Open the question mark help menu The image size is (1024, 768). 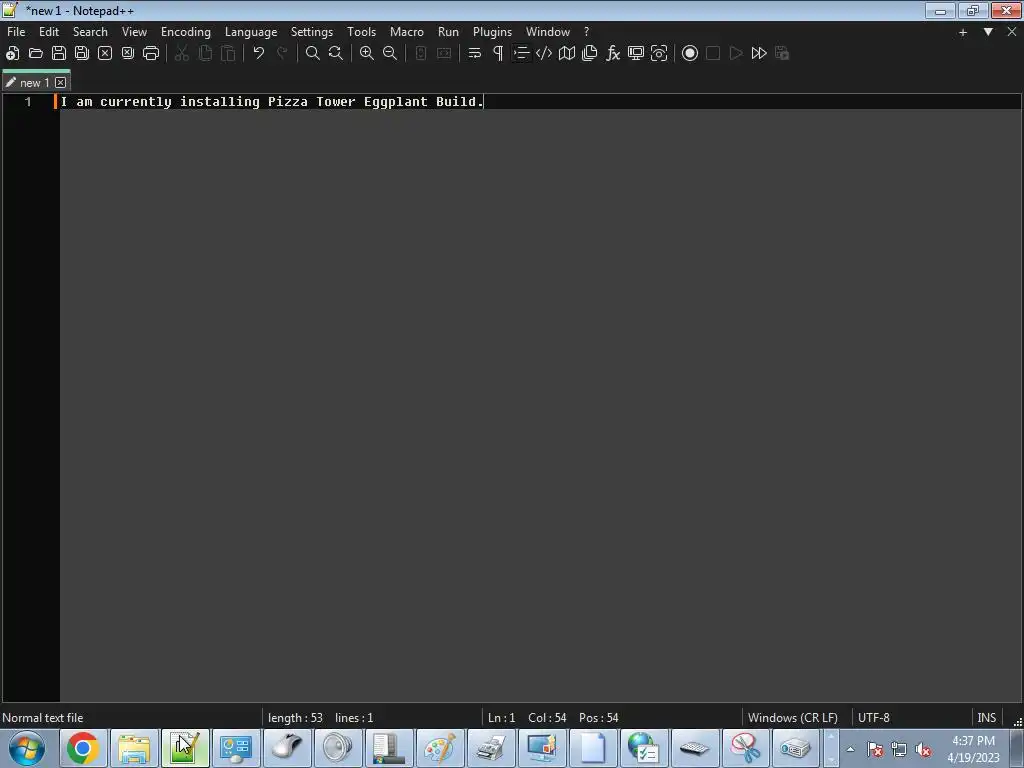click(586, 32)
